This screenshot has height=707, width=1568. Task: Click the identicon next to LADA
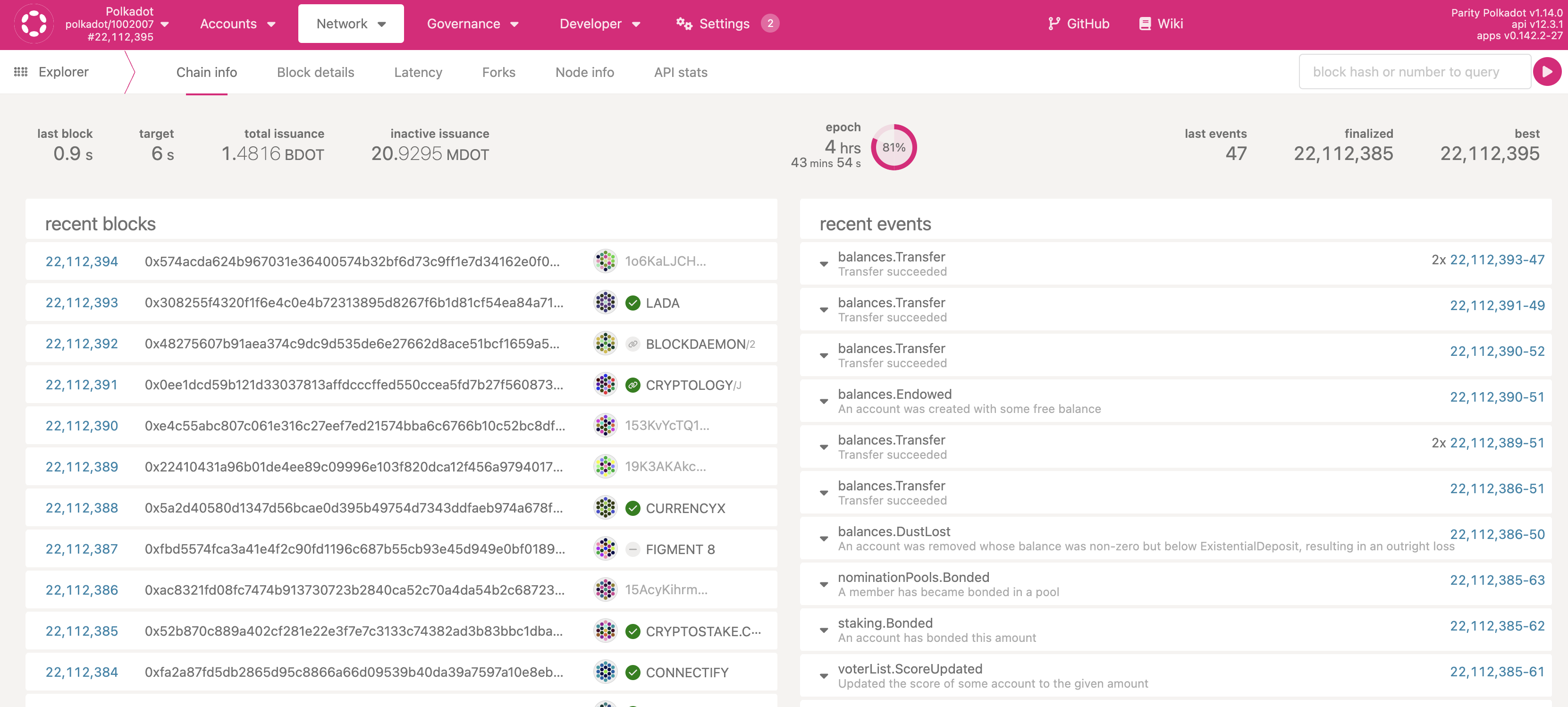pos(605,303)
